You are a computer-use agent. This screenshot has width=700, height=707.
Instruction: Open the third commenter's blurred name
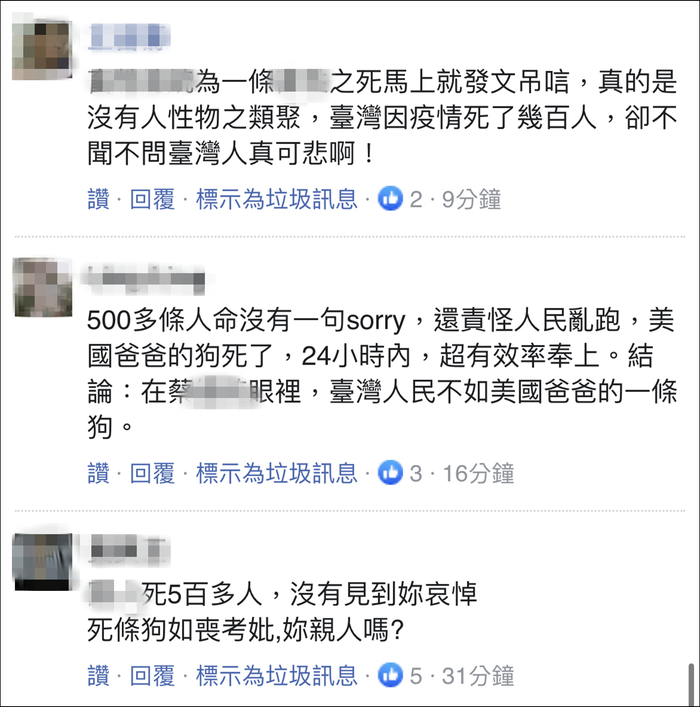[x=129, y=550]
